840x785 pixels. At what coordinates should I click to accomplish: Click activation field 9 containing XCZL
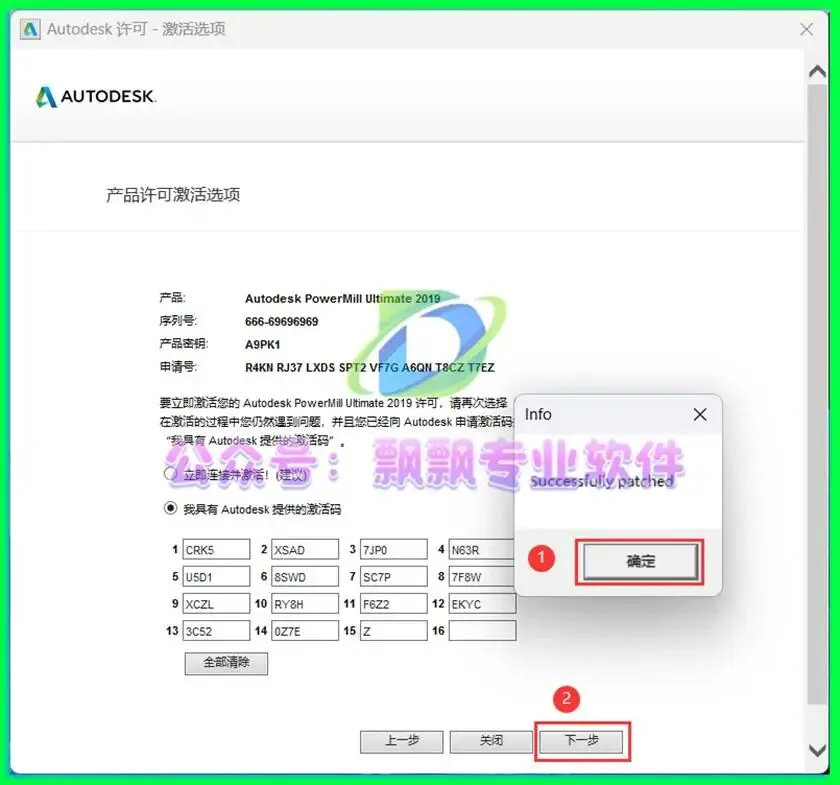click(216, 604)
